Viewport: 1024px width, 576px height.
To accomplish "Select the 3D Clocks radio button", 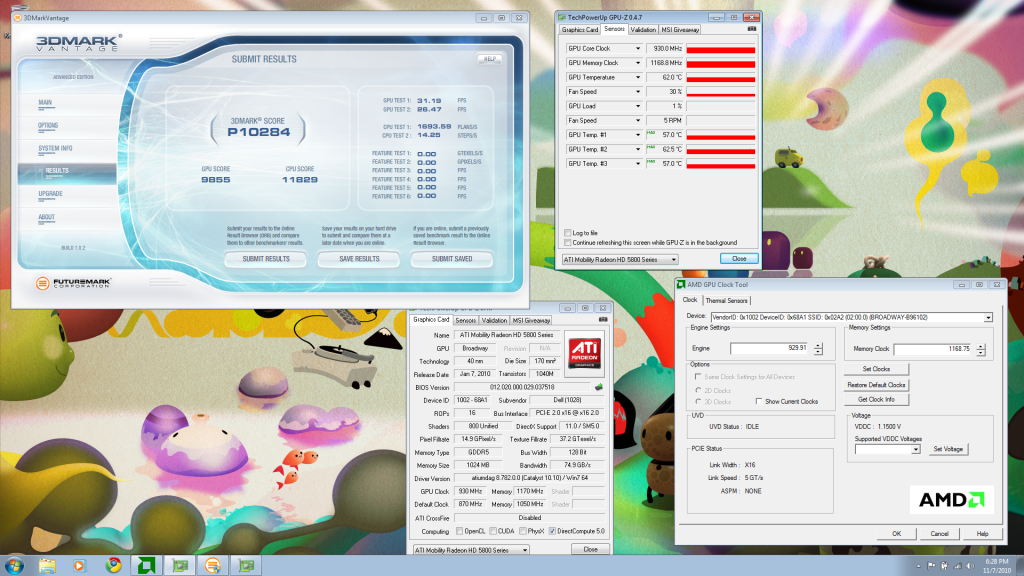I will tap(698, 402).
